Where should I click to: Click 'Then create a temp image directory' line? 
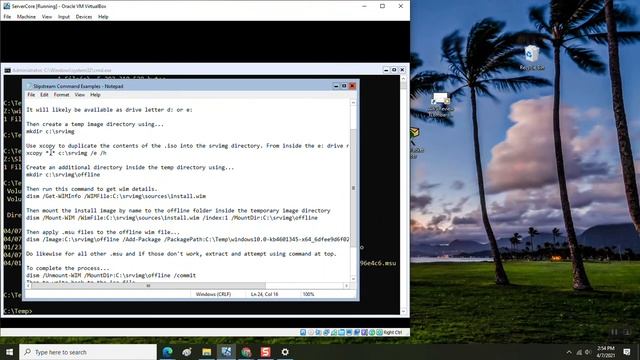pos(95,124)
